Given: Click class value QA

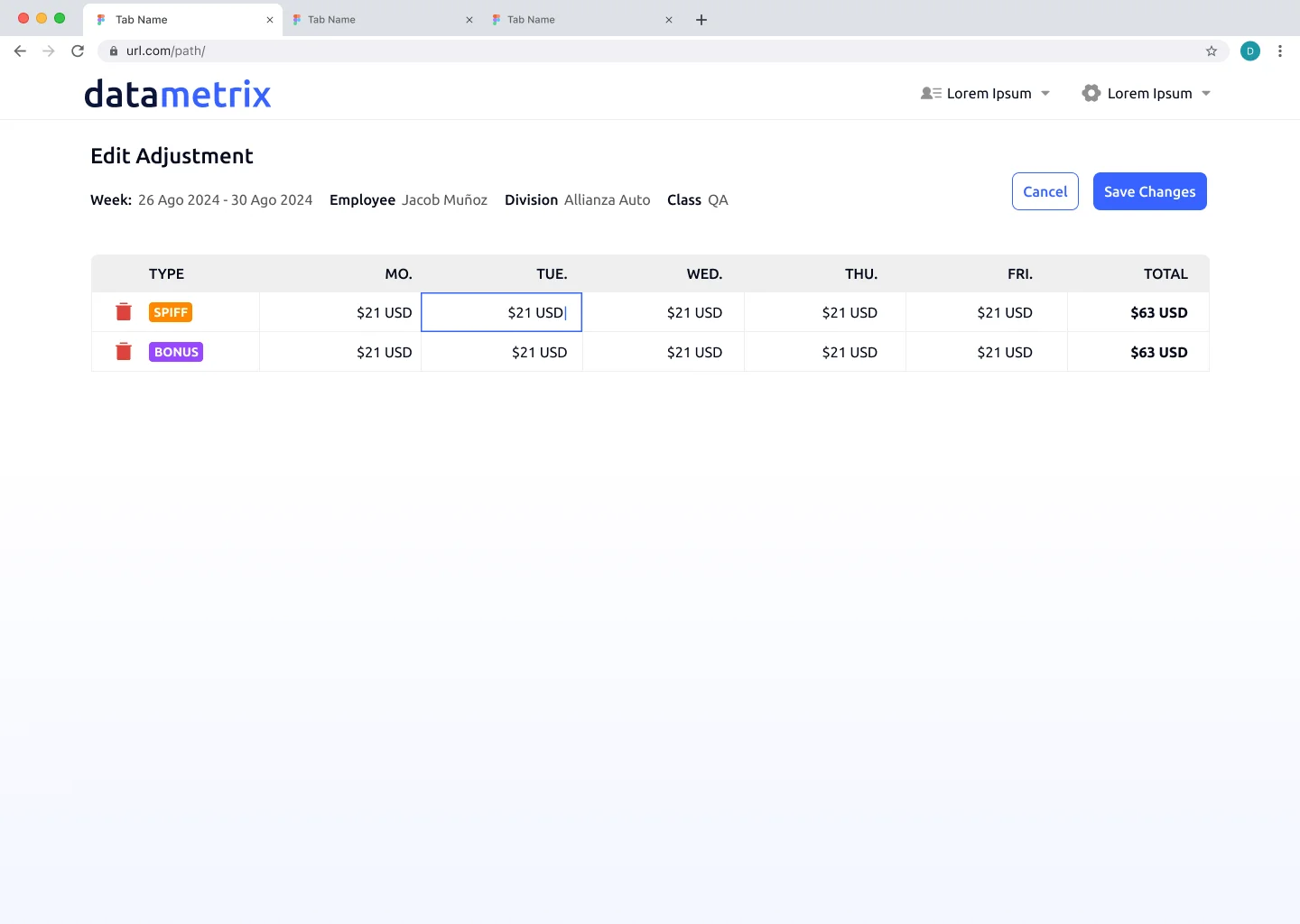Looking at the screenshot, I should point(718,200).
